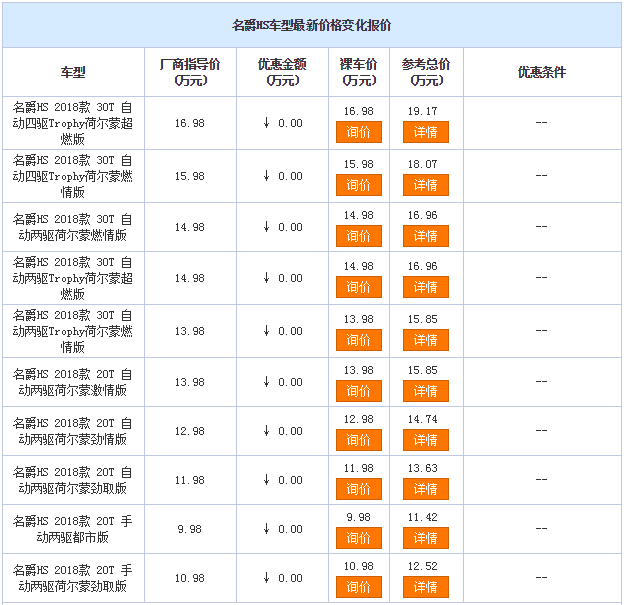Screen dimensions: 624x605
Task: Click bare car price 9.98 above 询价
Action: point(359,517)
